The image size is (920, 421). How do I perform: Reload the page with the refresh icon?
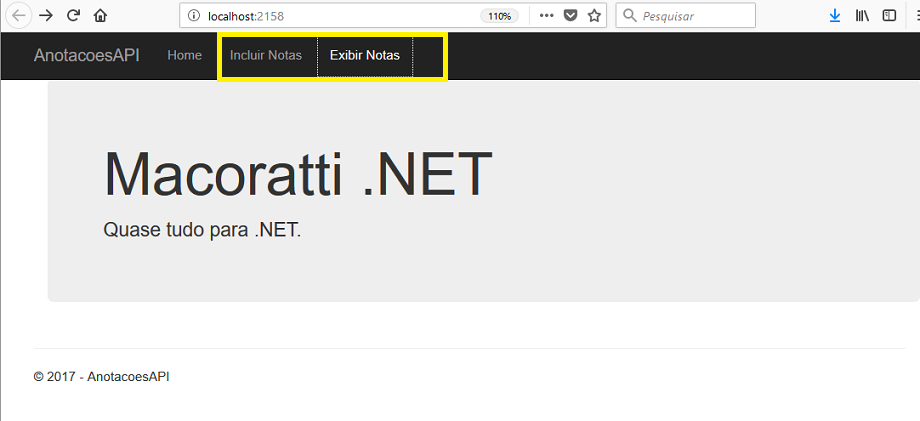pyautogui.click(x=73, y=16)
